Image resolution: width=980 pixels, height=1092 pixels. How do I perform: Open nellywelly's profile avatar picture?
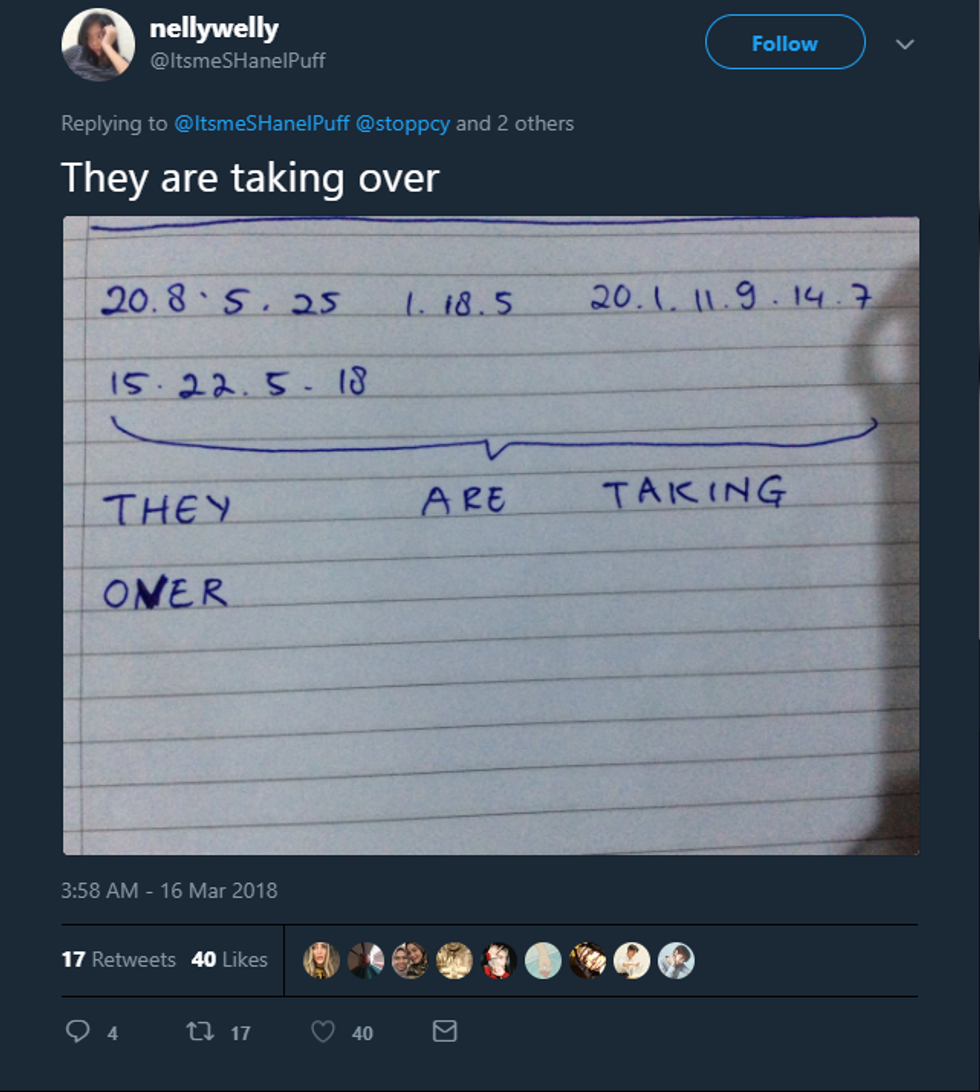click(x=98, y=44)
